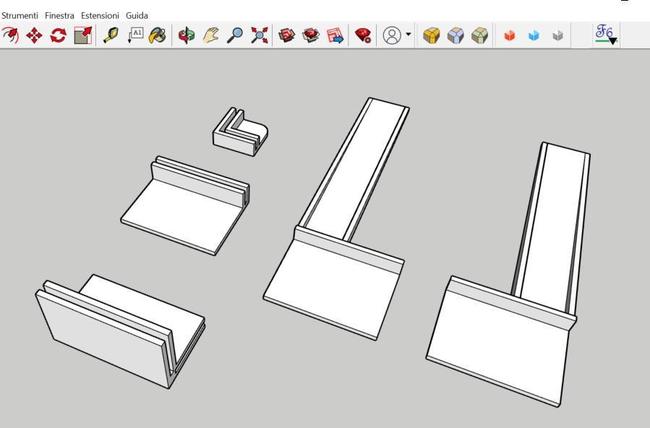
Task: Select the Move tool
Action: (x=34, y=35)
